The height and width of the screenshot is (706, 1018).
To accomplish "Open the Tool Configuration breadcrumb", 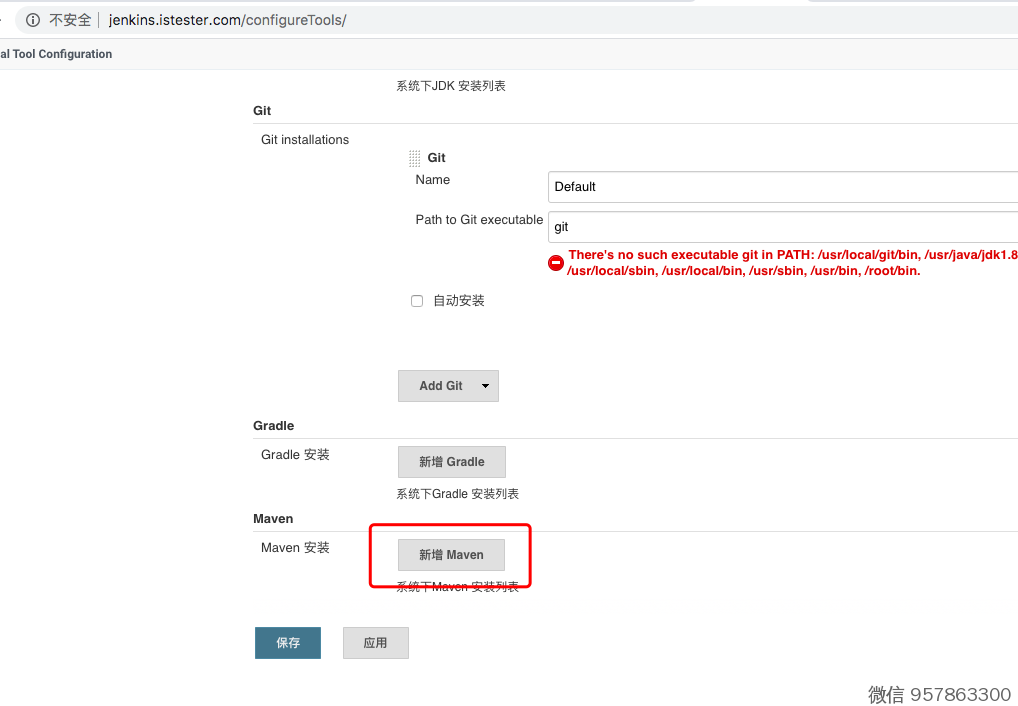I will pyautogui.click(x=56, y=54).
